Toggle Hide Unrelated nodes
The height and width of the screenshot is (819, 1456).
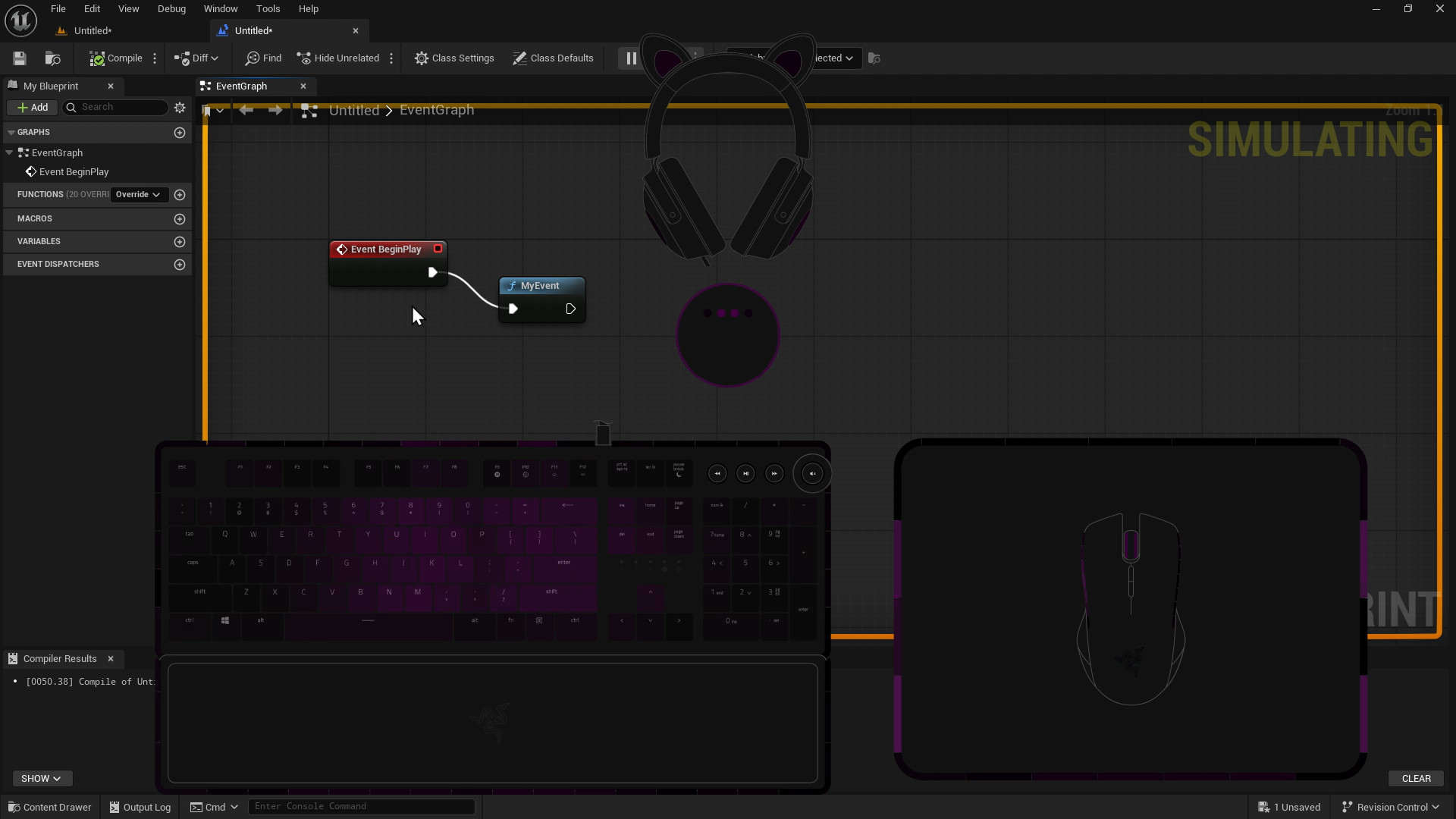pyautogui.click(x=338, y=58)
